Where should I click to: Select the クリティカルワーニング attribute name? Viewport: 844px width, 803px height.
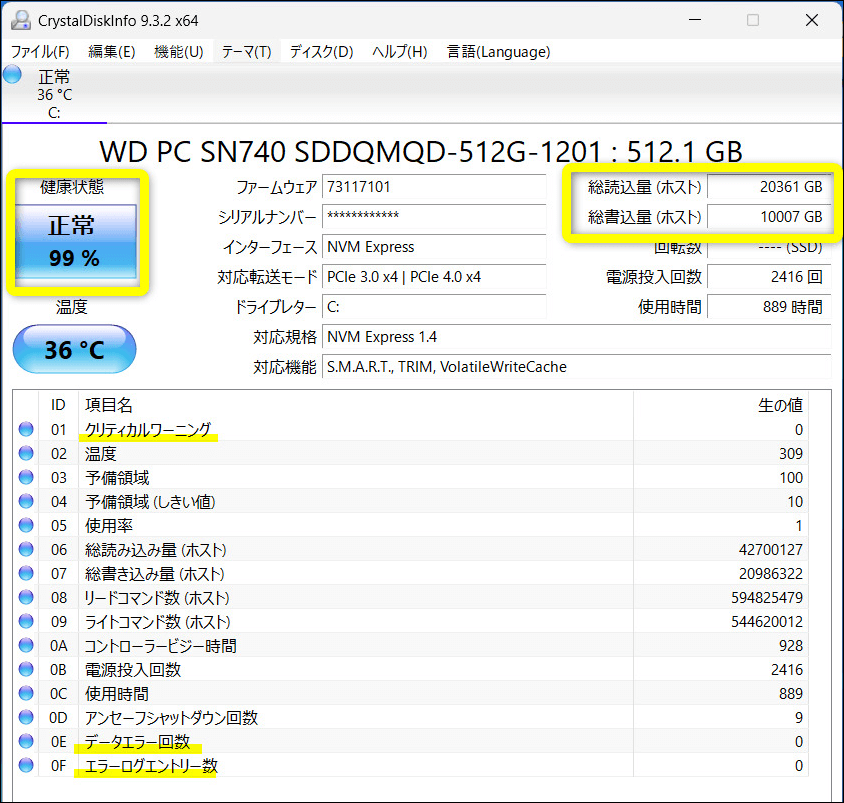[x=148, y=429]
